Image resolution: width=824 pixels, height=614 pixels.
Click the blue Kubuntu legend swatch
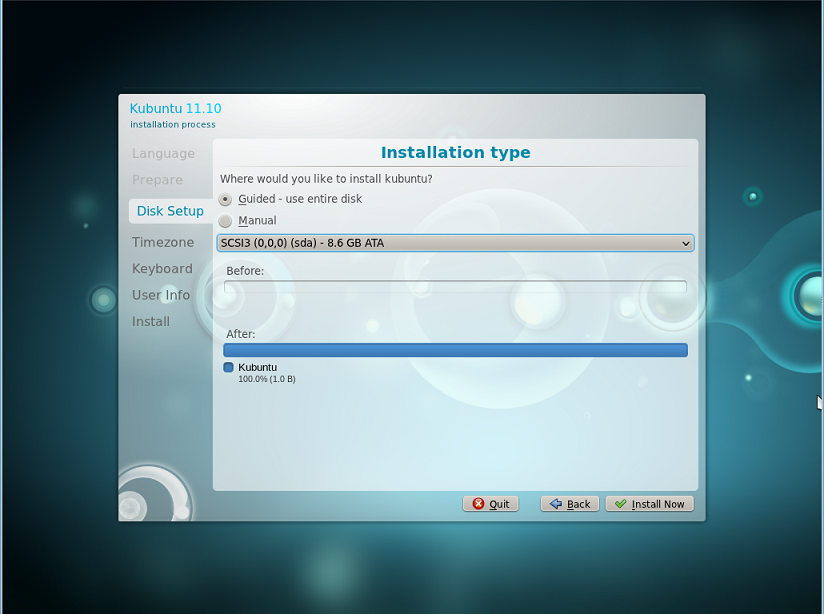(x=228, y=367)
